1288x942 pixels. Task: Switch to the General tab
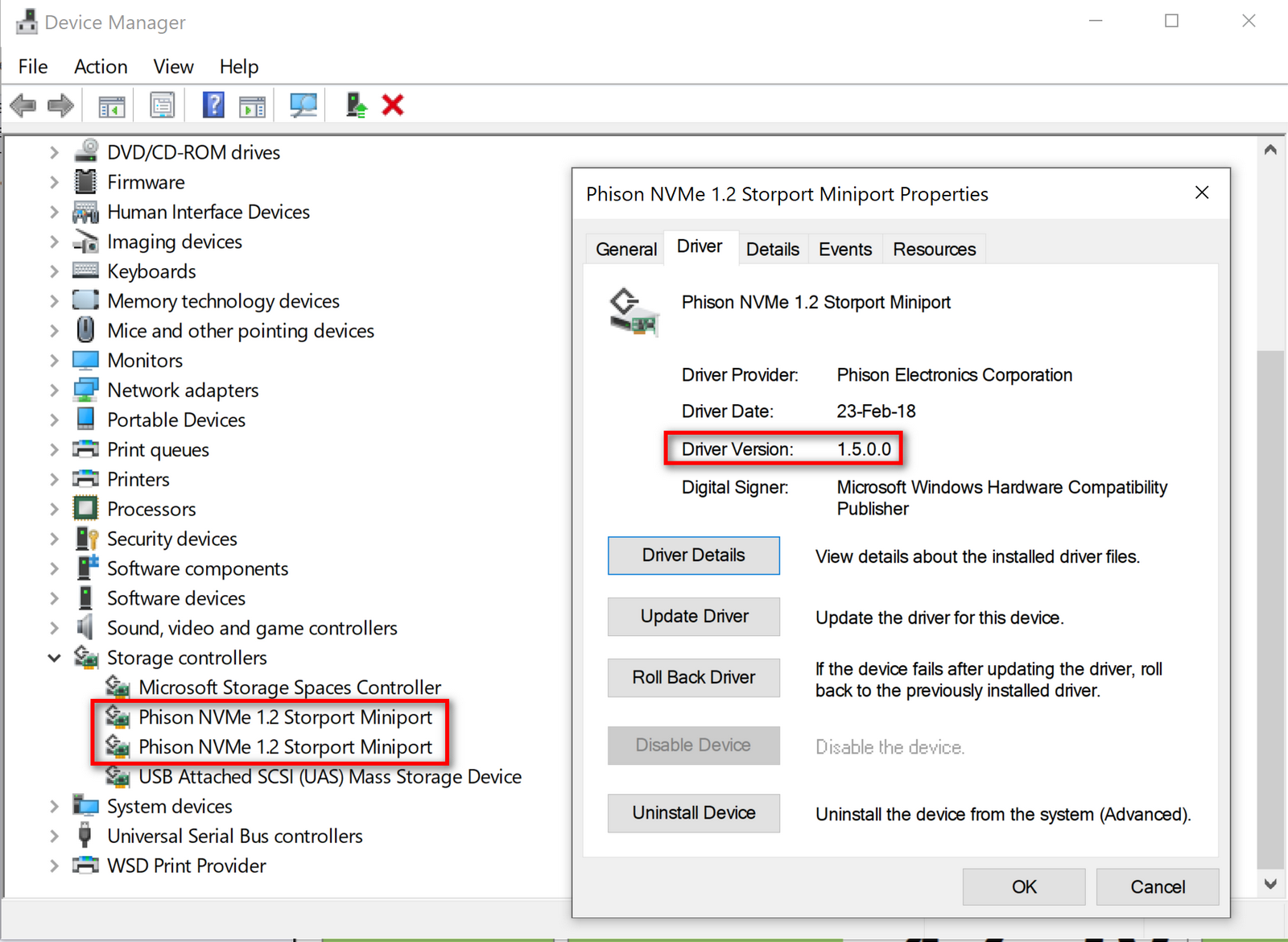pos(626,250)
